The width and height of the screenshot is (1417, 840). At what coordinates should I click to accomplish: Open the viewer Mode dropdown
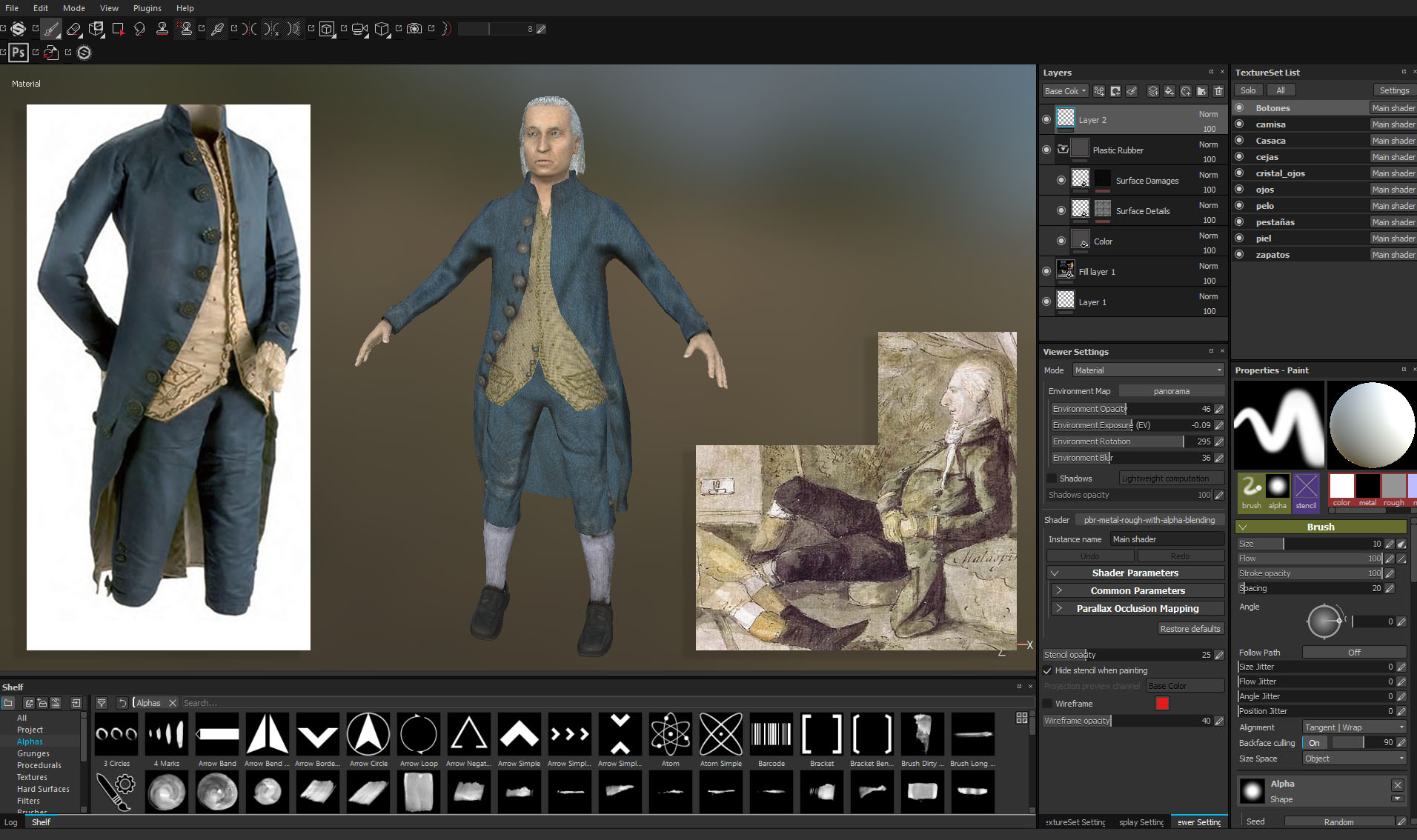click(x=1147, y=370)
